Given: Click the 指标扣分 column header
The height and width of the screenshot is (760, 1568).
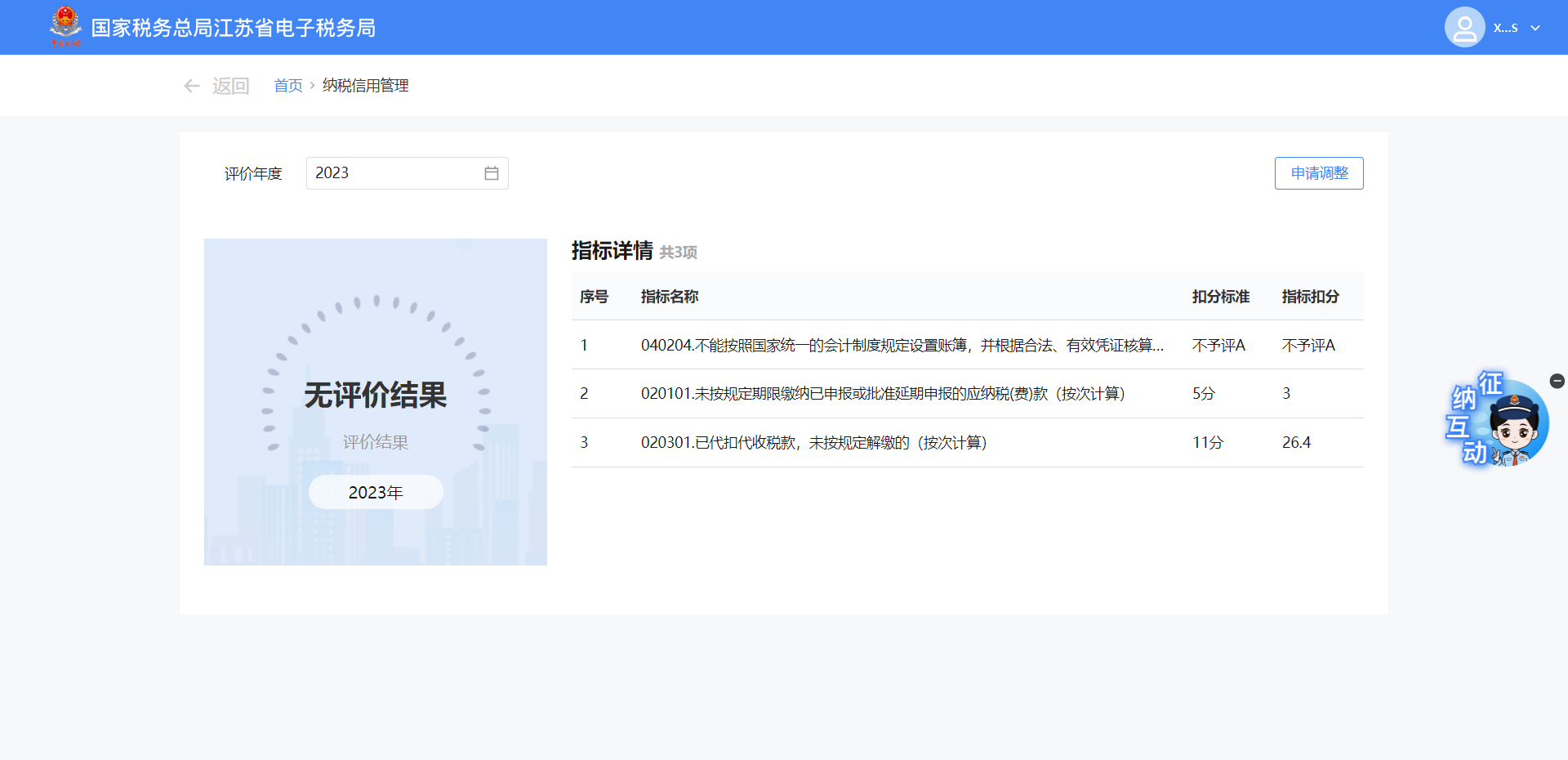Looking at the screenshot, I should pos(1310,297).
